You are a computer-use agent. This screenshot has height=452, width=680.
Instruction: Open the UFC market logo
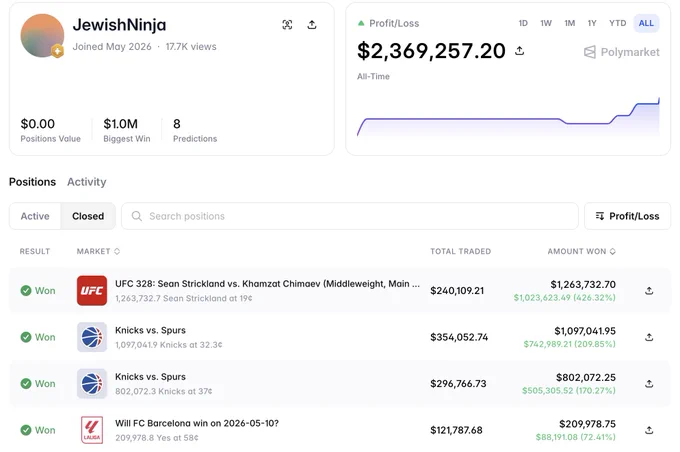(x=92, y=291)
